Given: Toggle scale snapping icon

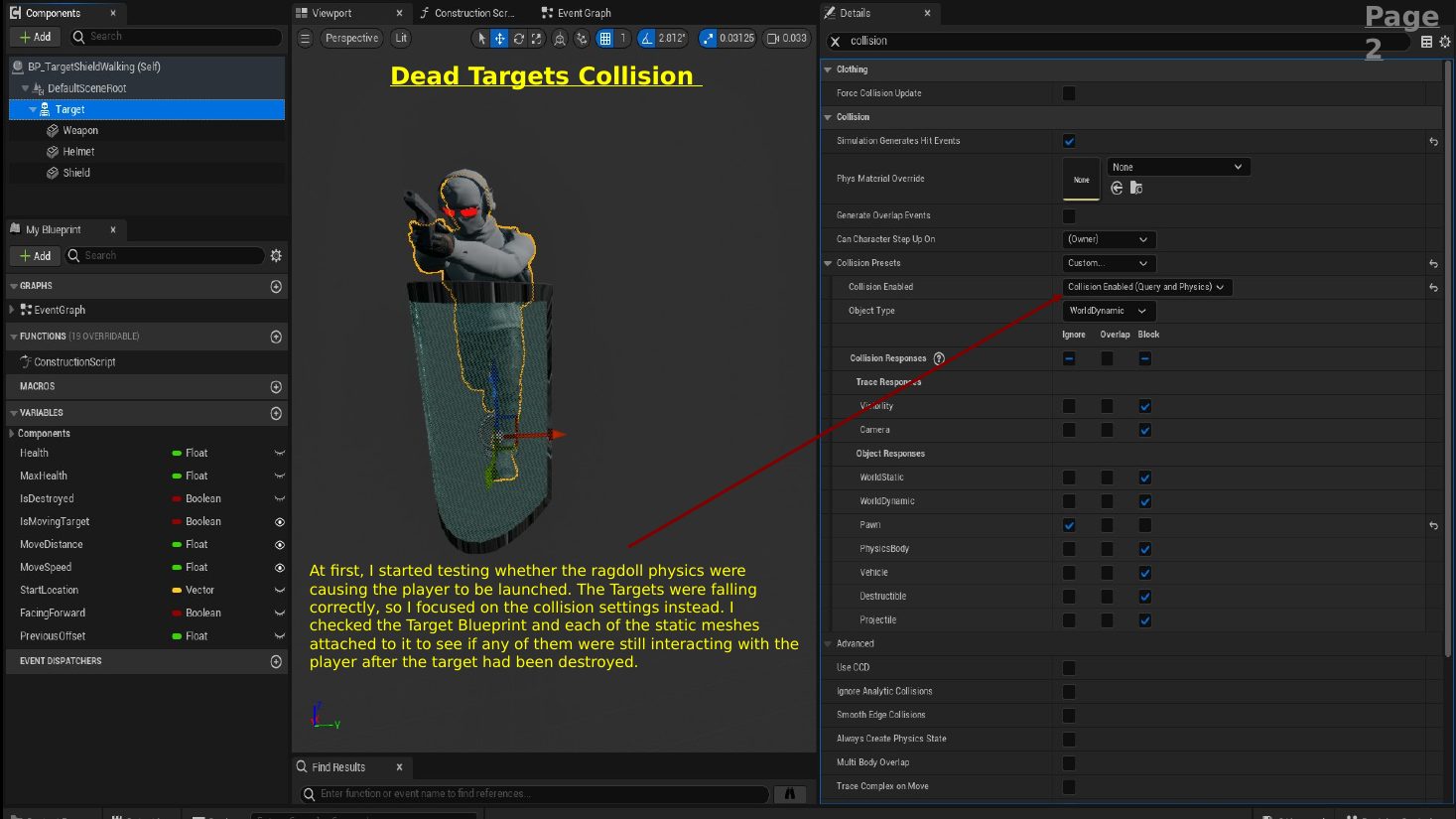Looking at the screenshot, I should pyautogui.click(x=708, y=38).
